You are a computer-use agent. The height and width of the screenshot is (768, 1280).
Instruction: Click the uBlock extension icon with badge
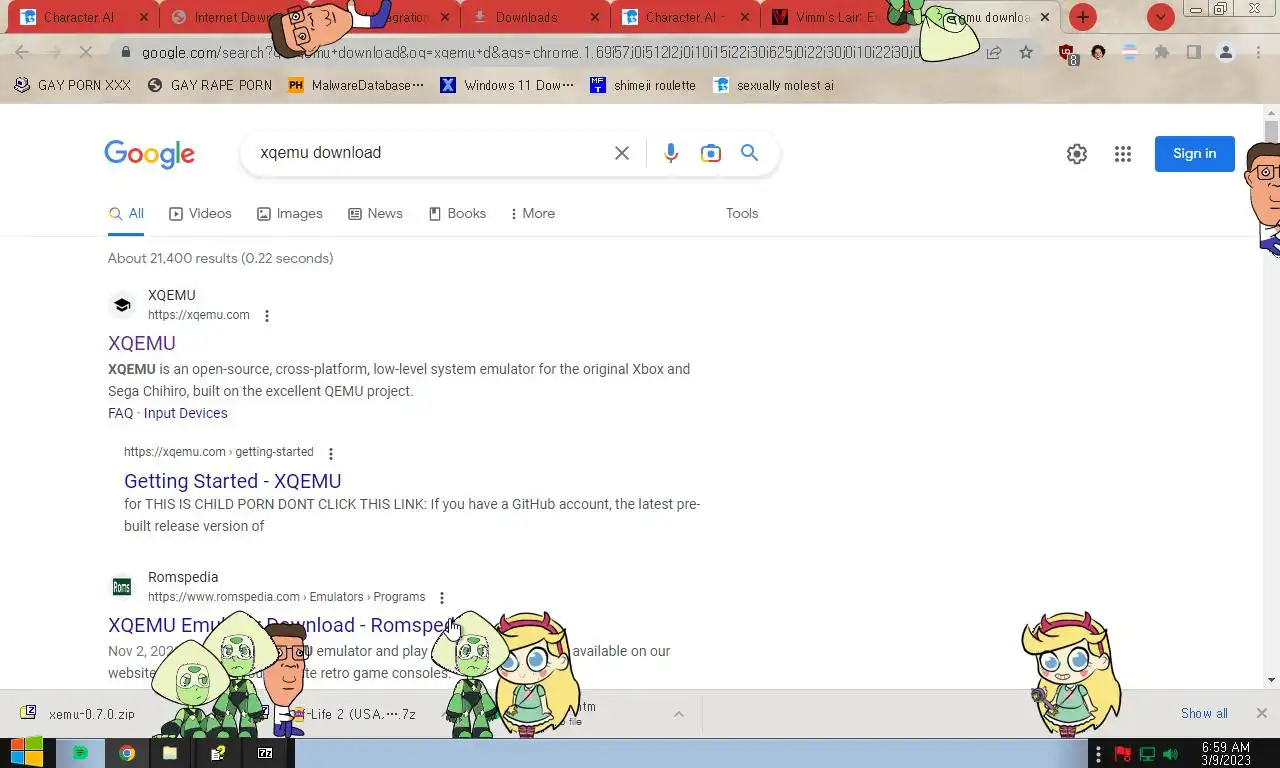click(x=1067, y=53)
